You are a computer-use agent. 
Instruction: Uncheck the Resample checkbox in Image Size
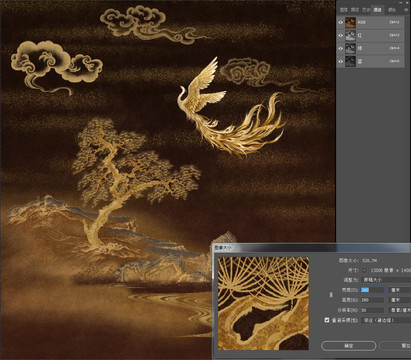(327, 320)
